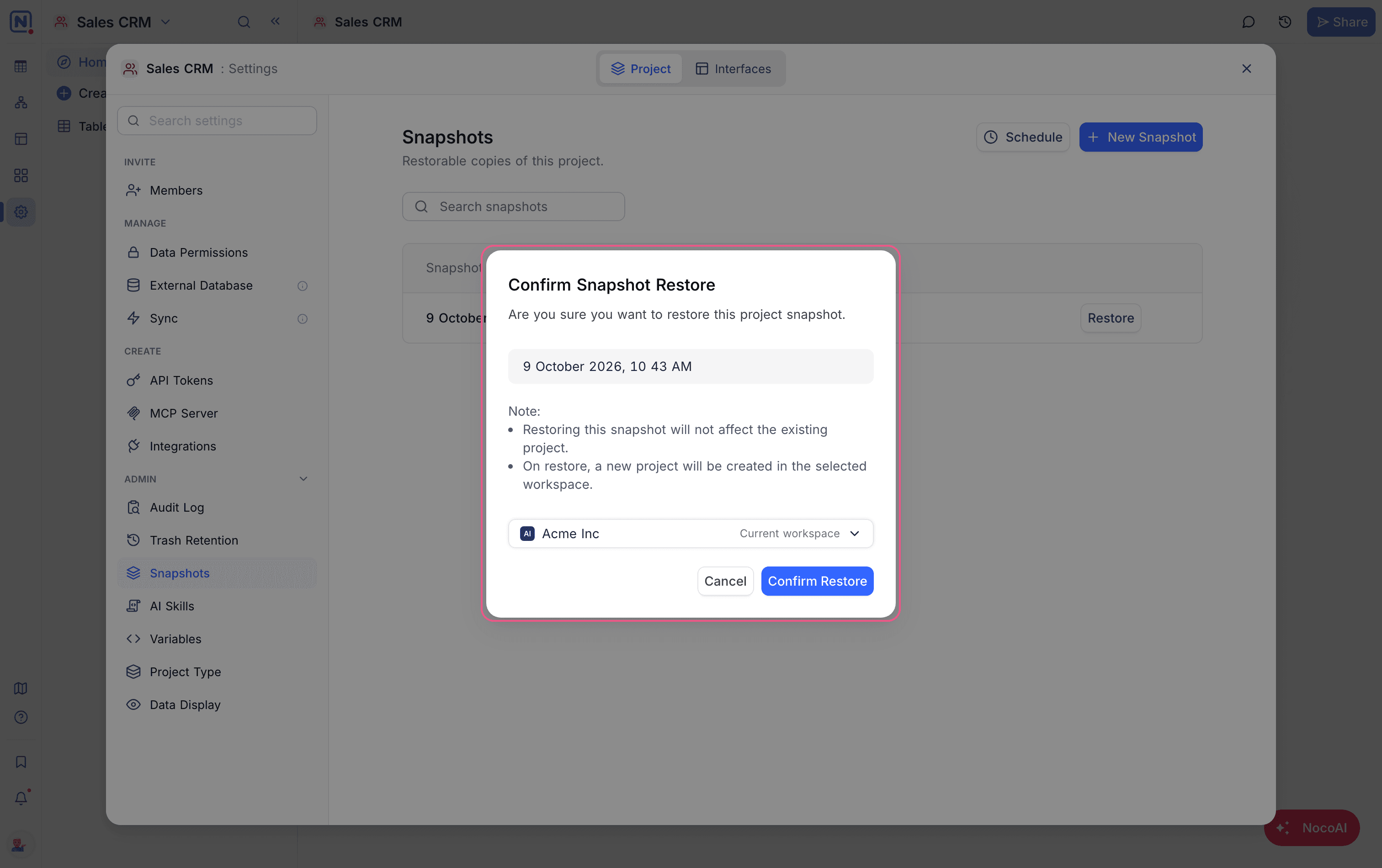Open the Acme Inc workspace dropdown
1382x868 pixels.
(x=691, y=533)
